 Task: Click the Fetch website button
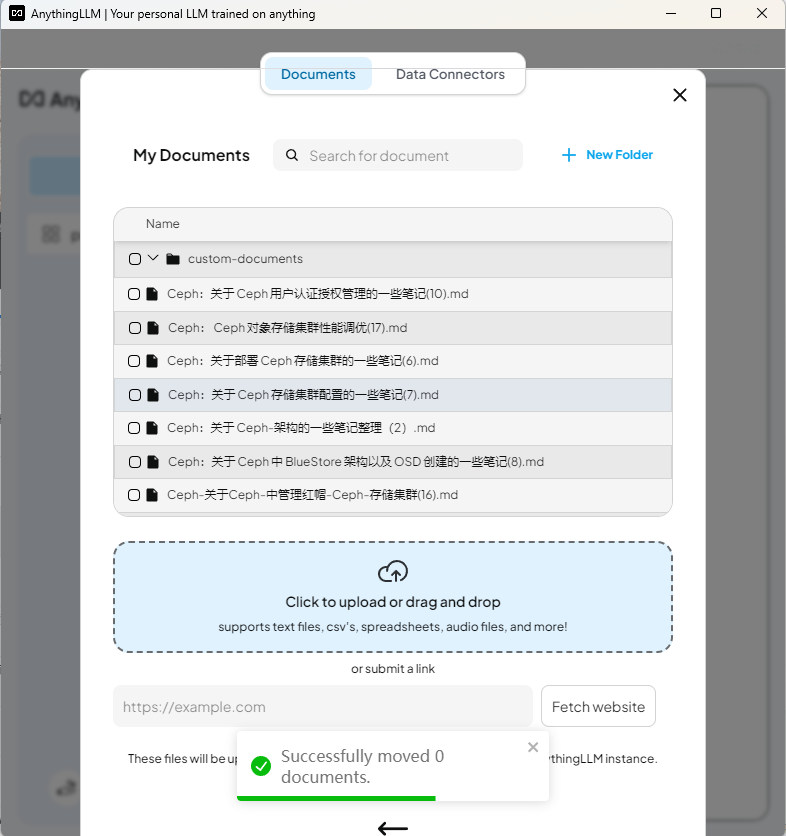click(598, 706)
